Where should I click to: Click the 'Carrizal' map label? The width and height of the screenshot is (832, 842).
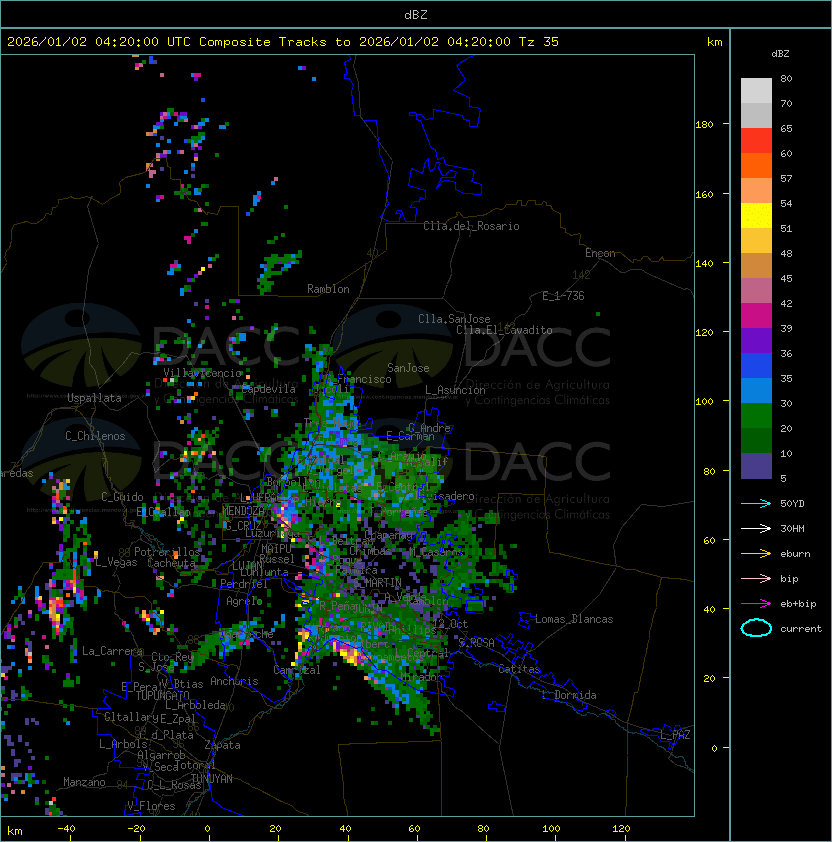297,670
